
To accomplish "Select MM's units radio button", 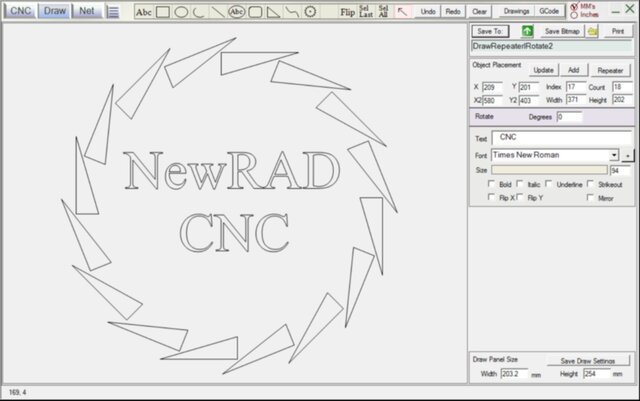I will pos(574,7).
